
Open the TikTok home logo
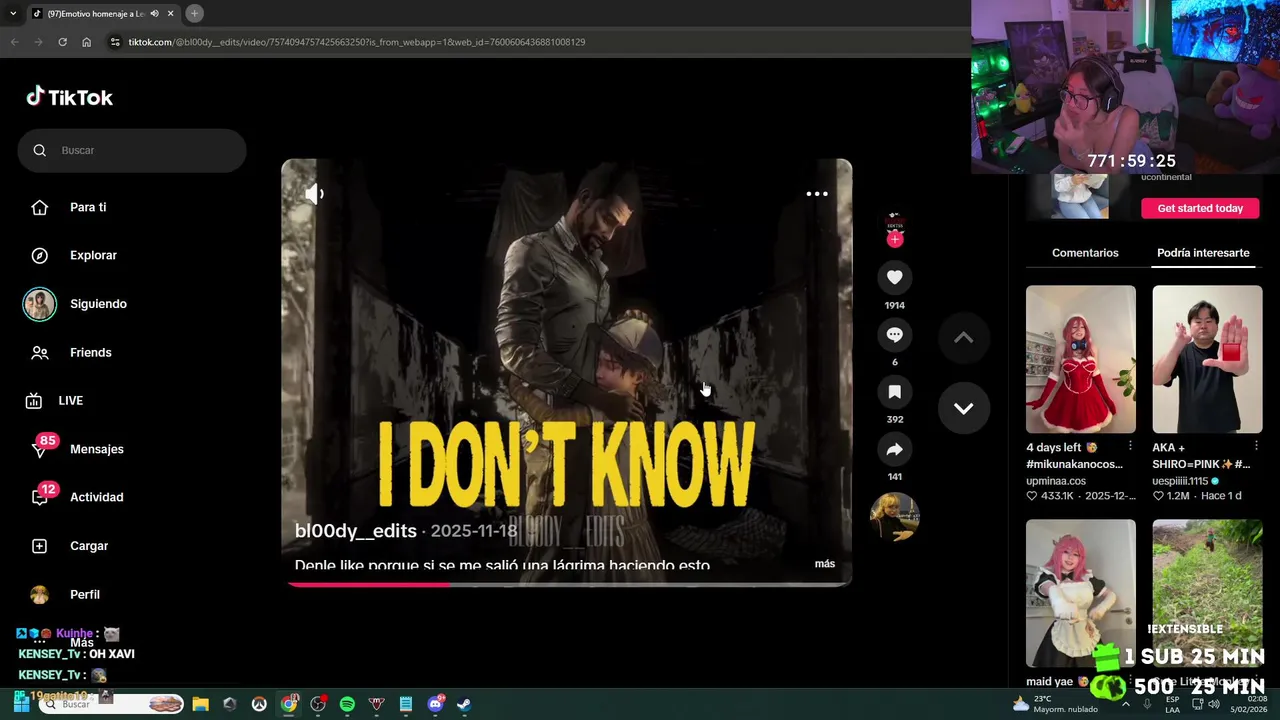coord(69,97)
